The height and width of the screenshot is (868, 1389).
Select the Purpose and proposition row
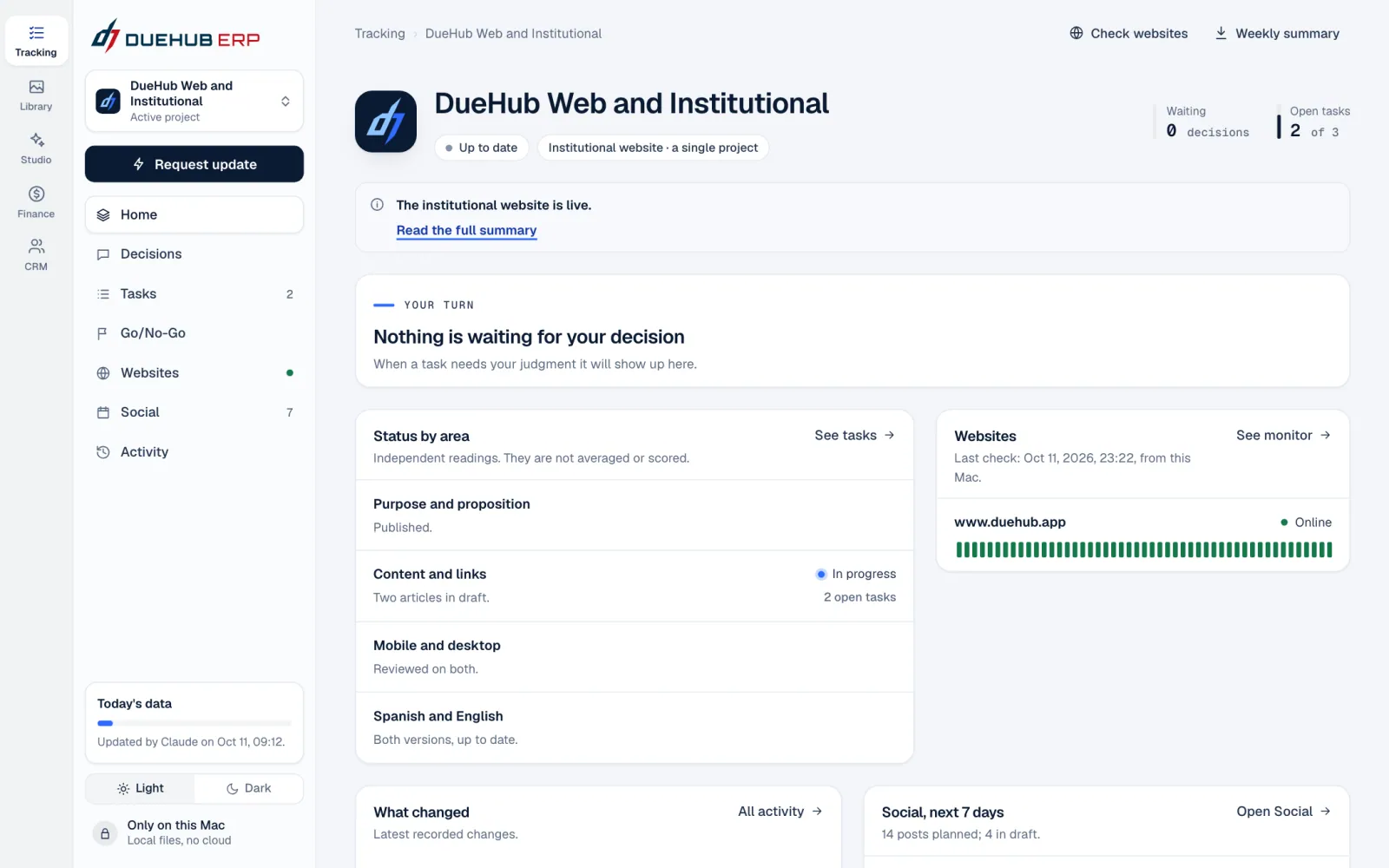[635, 516]
